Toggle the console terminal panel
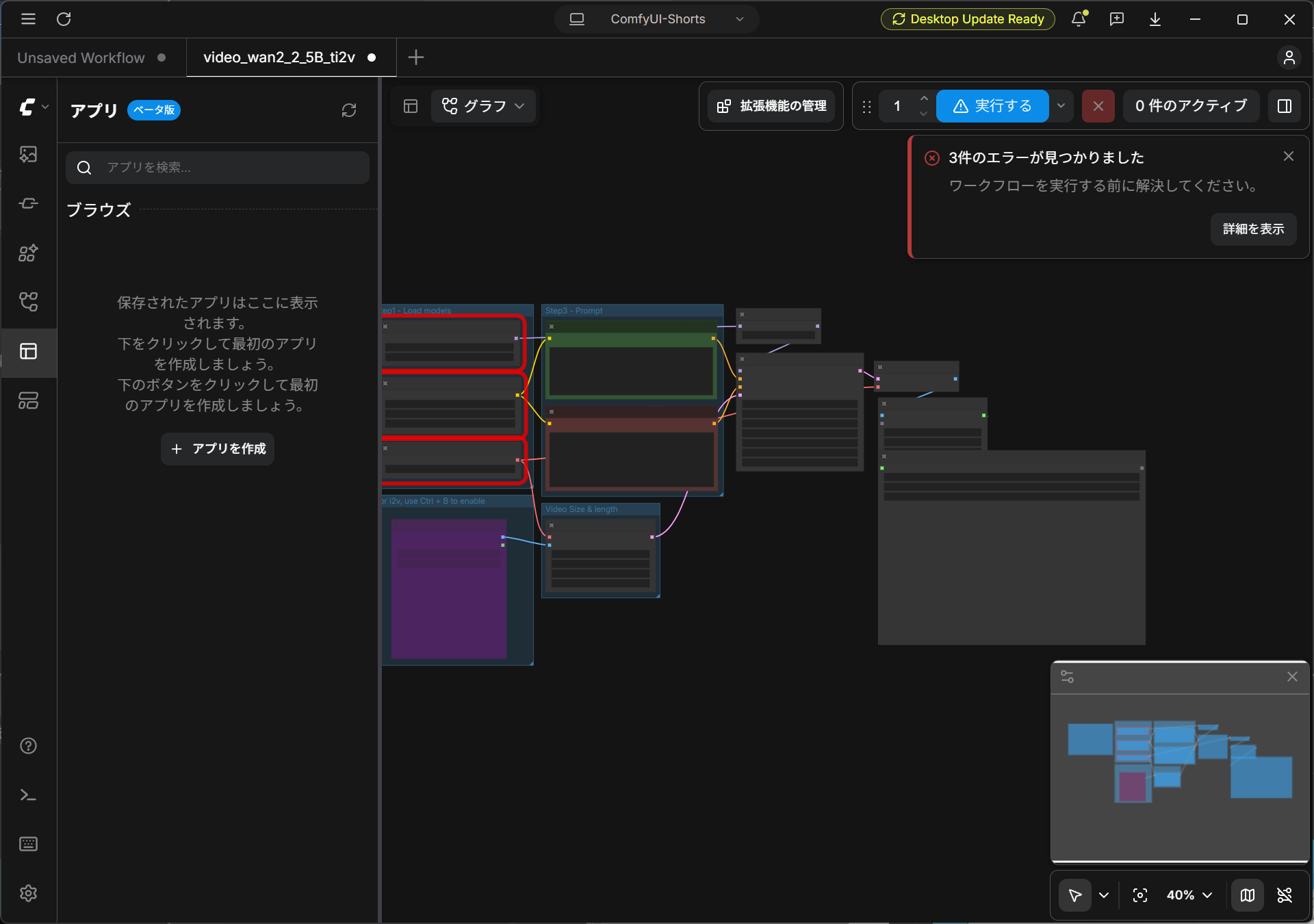This screenshot has width=1314, height=924. click(28, 795)
